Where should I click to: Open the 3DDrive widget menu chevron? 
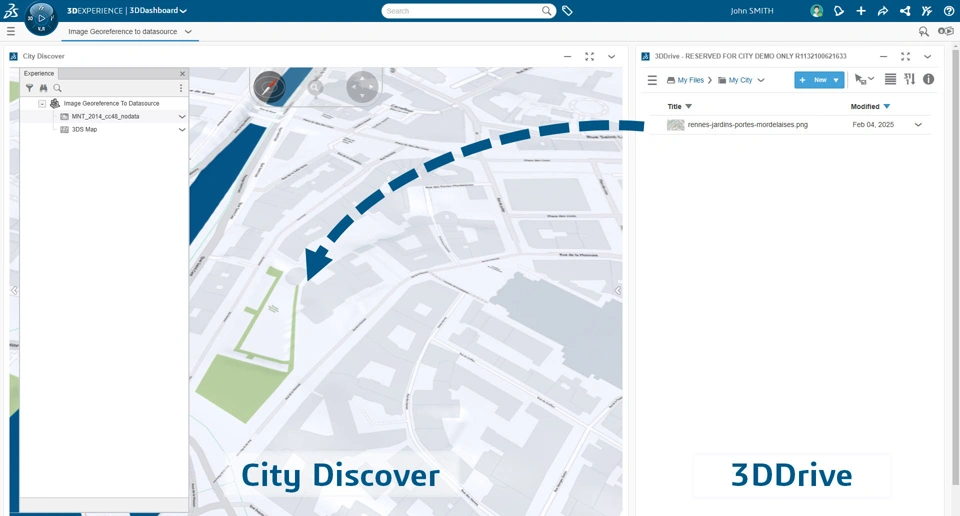[927, 56]
